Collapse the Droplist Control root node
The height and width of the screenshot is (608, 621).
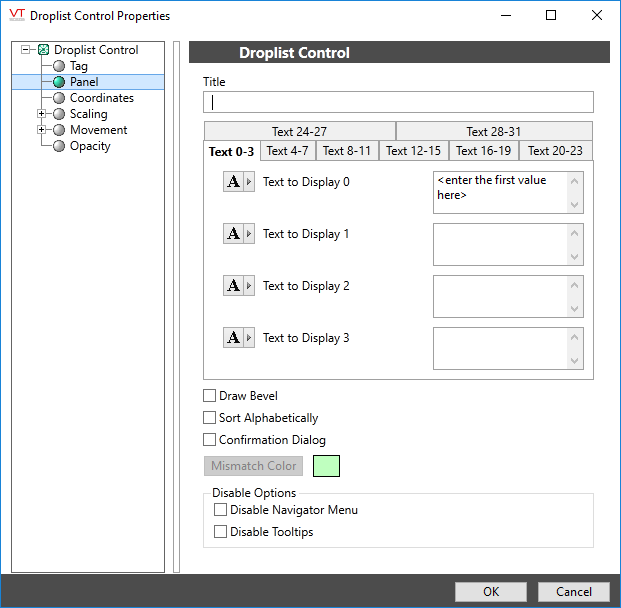[x=26, y=50]
